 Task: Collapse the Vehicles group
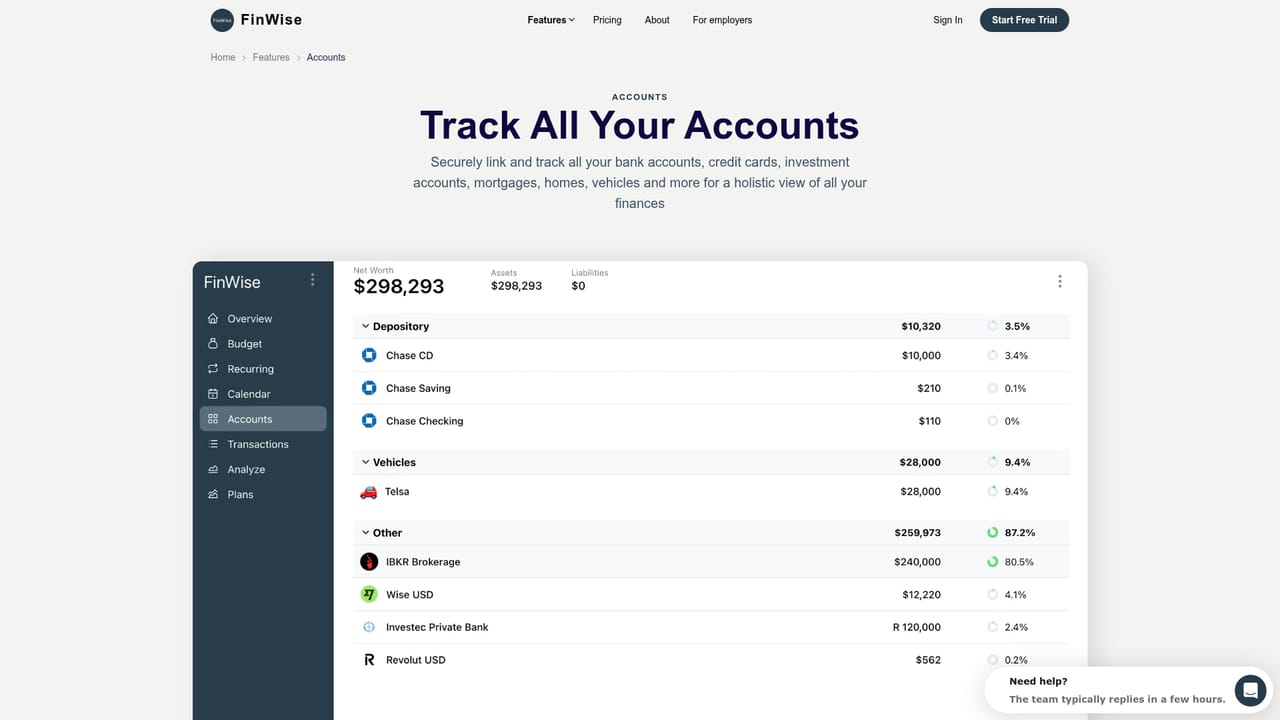[365, 462]
